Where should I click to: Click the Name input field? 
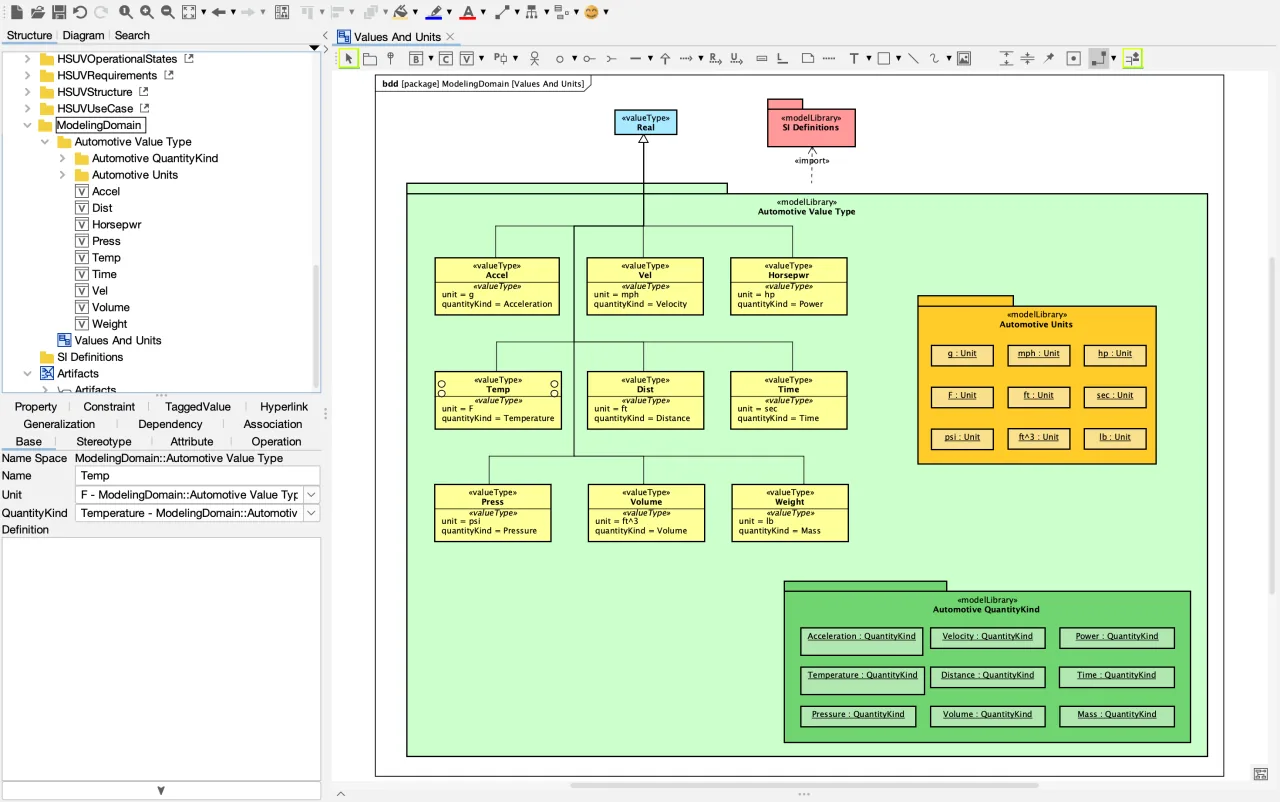(x=198, y=476)
